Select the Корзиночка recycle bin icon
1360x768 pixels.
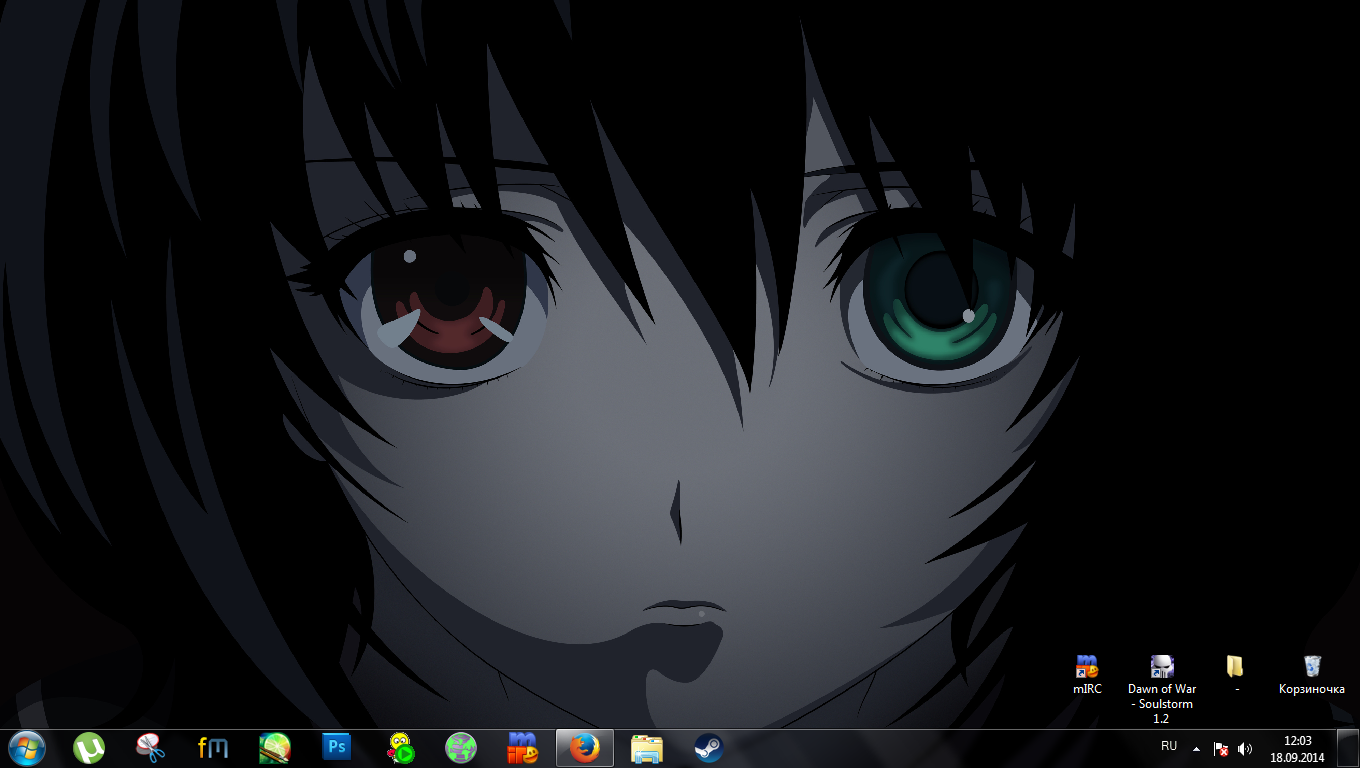(1312, 675)
